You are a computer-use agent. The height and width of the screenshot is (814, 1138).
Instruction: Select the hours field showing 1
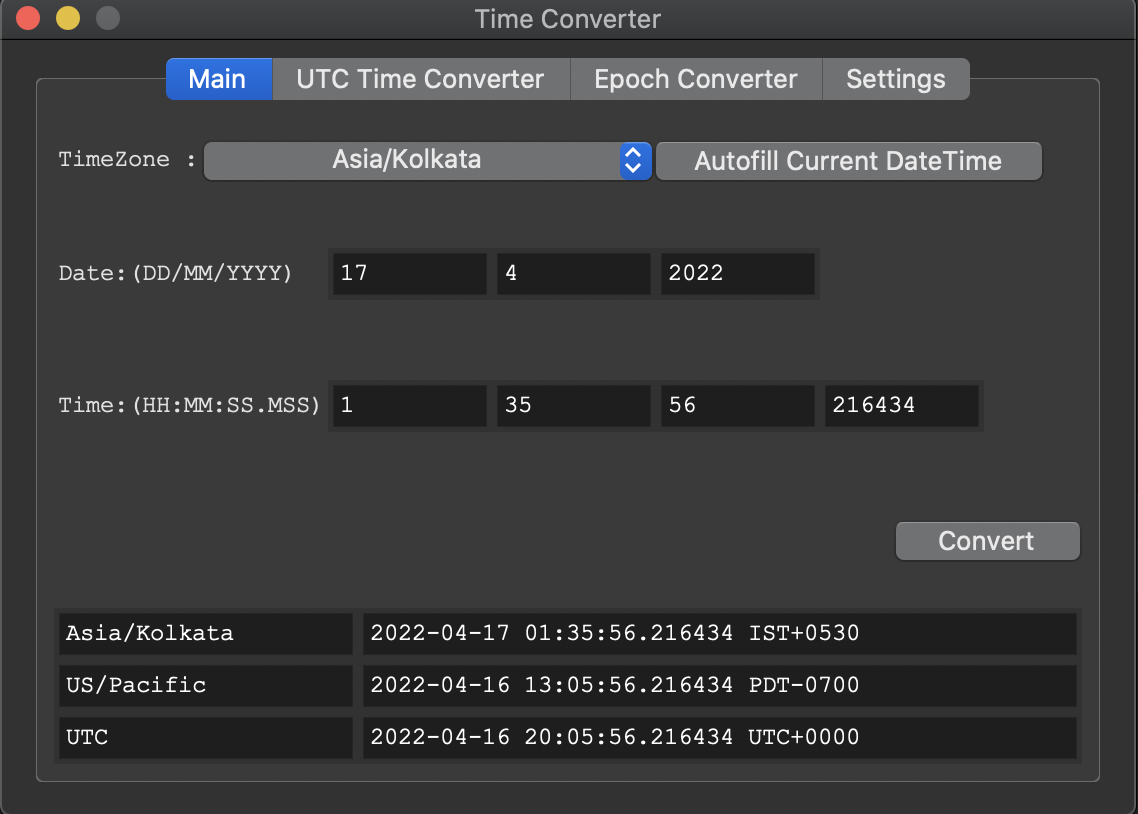pos(409,406)
